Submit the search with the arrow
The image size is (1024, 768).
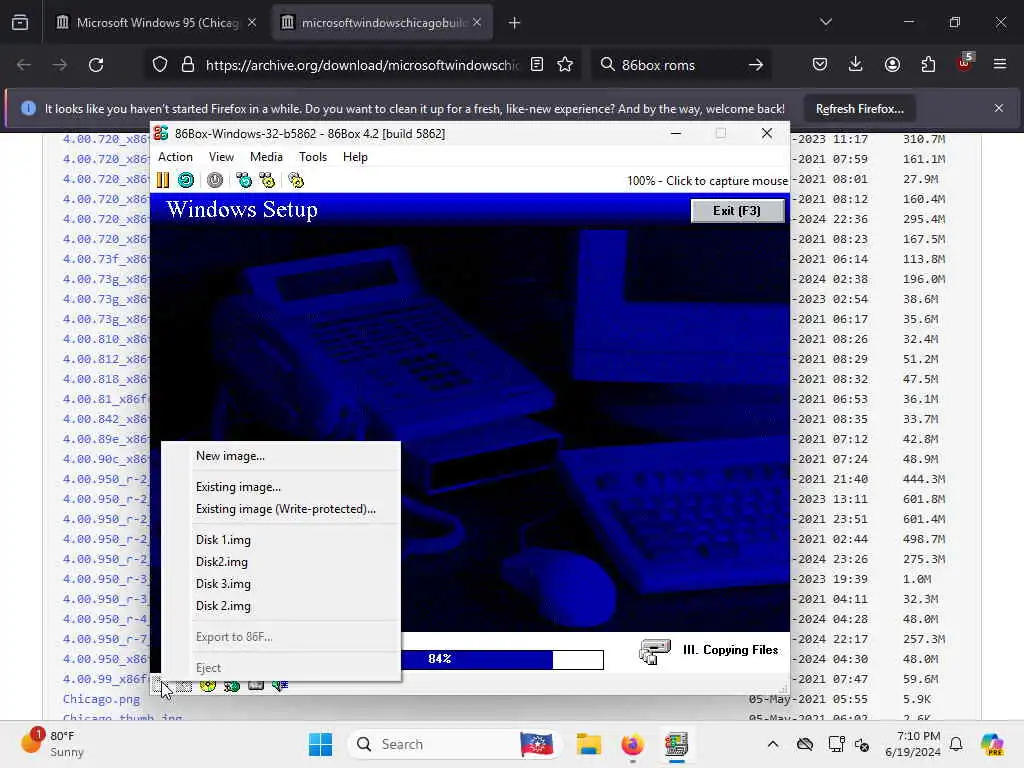[x=756, y=65]
